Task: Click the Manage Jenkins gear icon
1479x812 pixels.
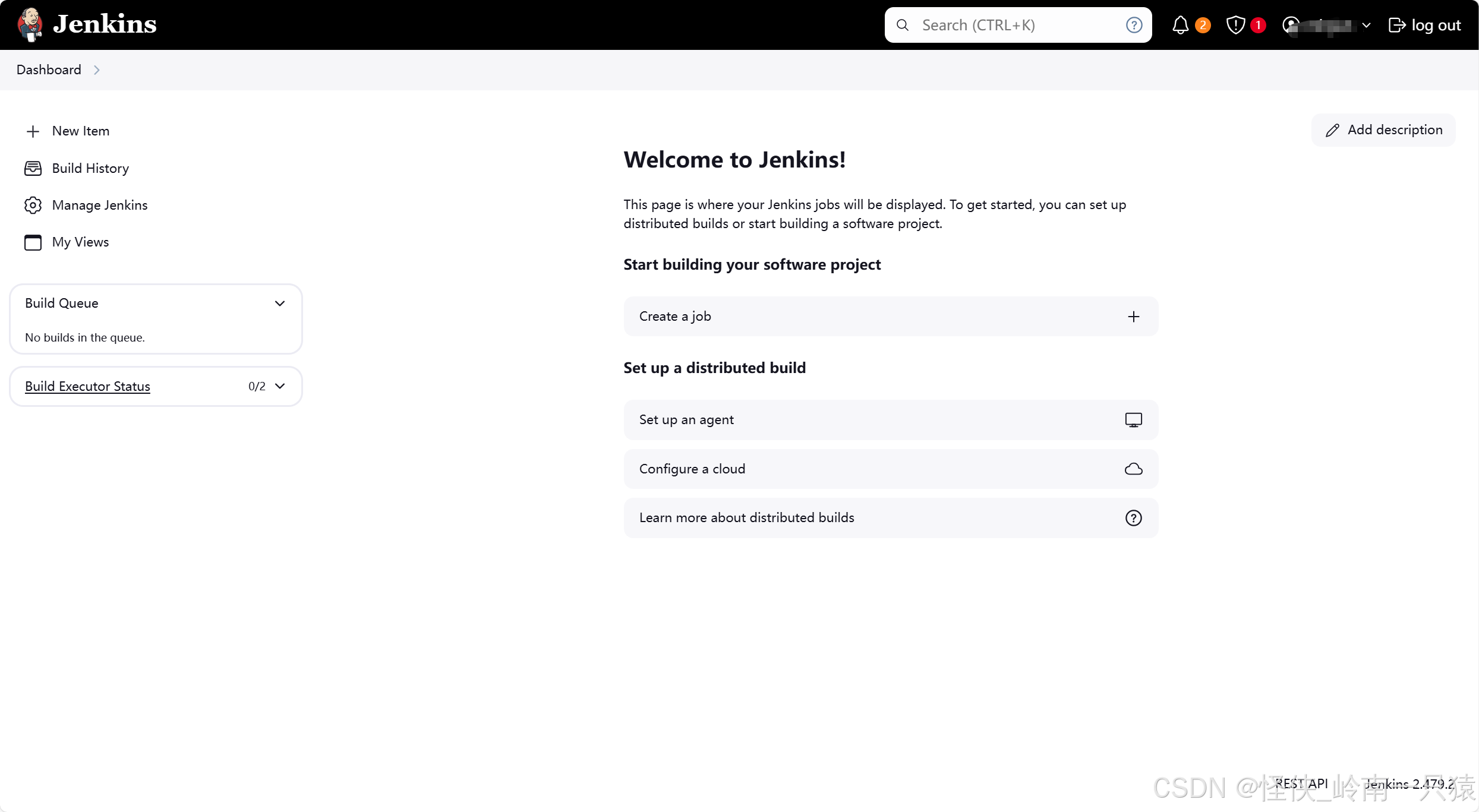Action: coord(33,205)
